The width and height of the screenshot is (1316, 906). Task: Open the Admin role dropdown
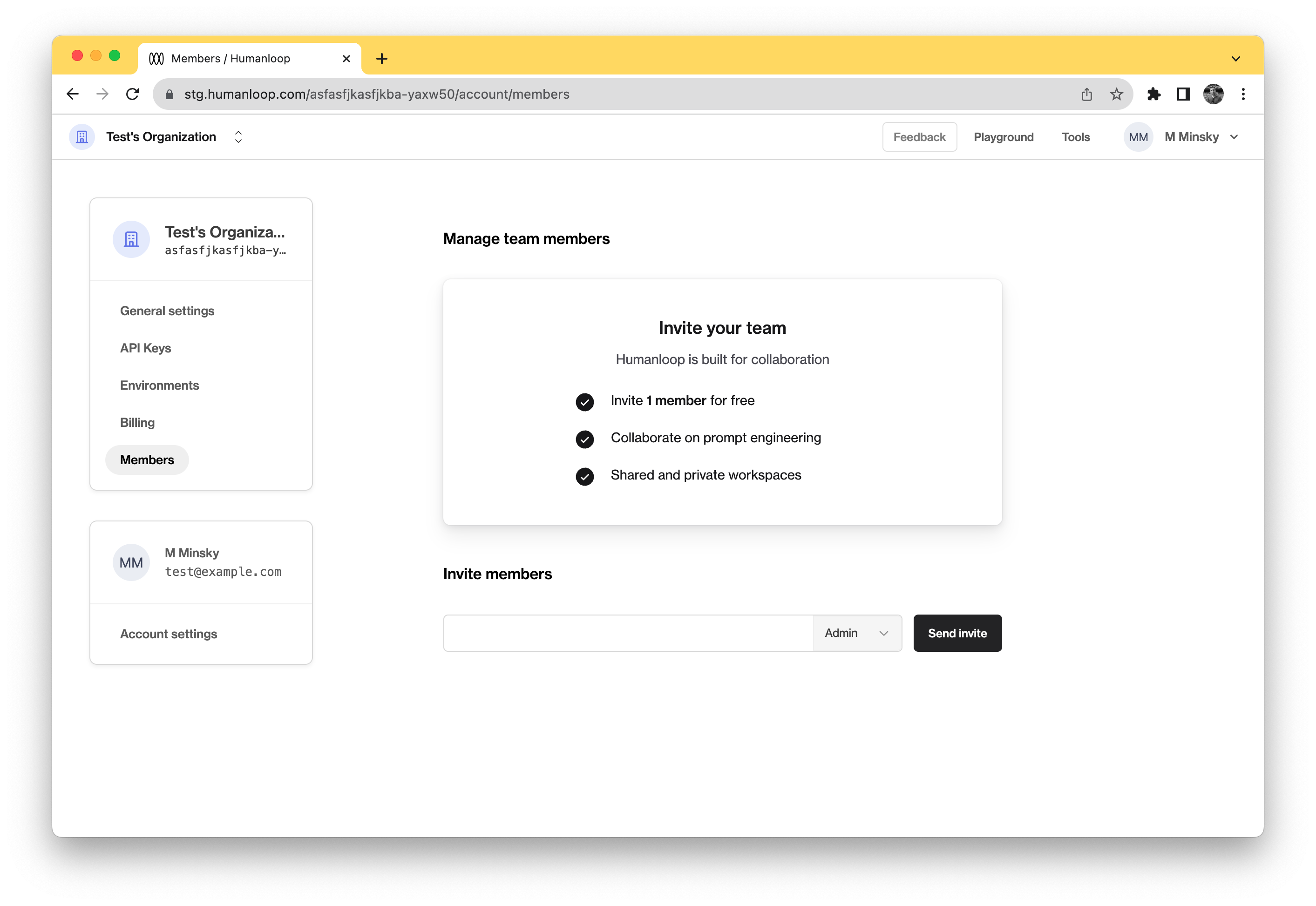click(857, 633)
